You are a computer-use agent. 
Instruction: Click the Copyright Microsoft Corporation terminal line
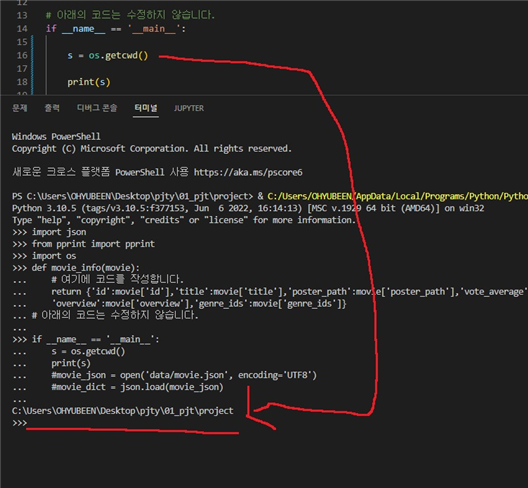point(152,149)
